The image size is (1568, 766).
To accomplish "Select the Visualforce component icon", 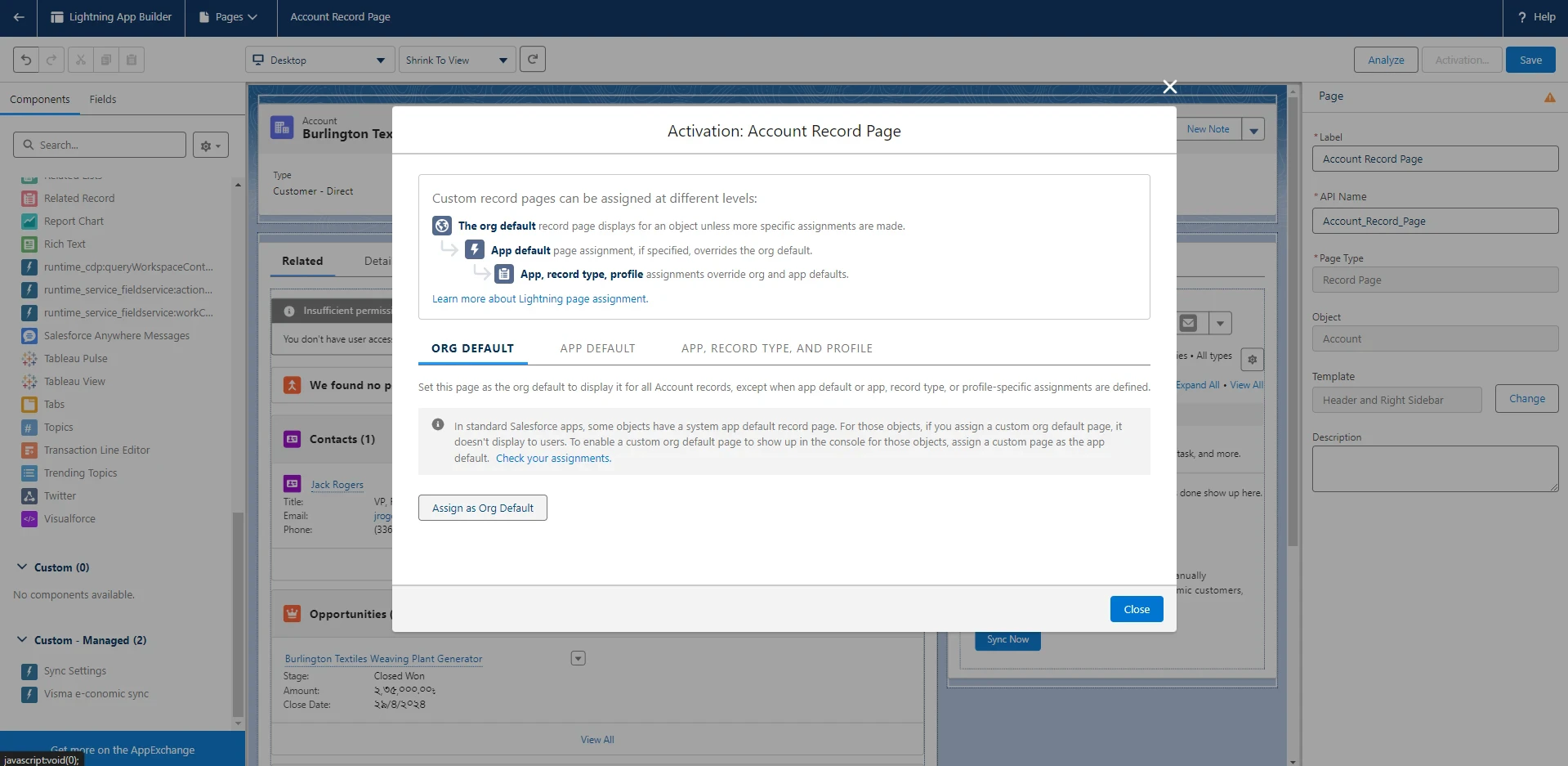I will point(29,519).
